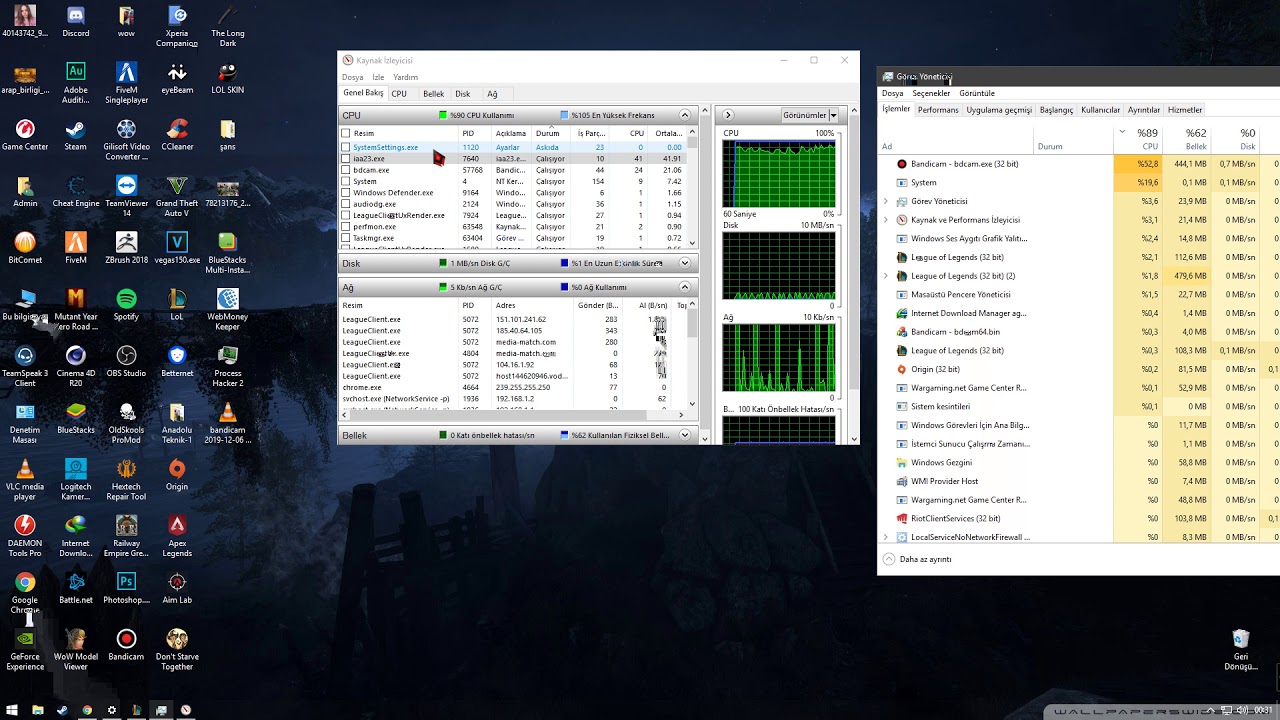
Task: Expand the Bellek section chevron
Action: [x=685, y=435]
